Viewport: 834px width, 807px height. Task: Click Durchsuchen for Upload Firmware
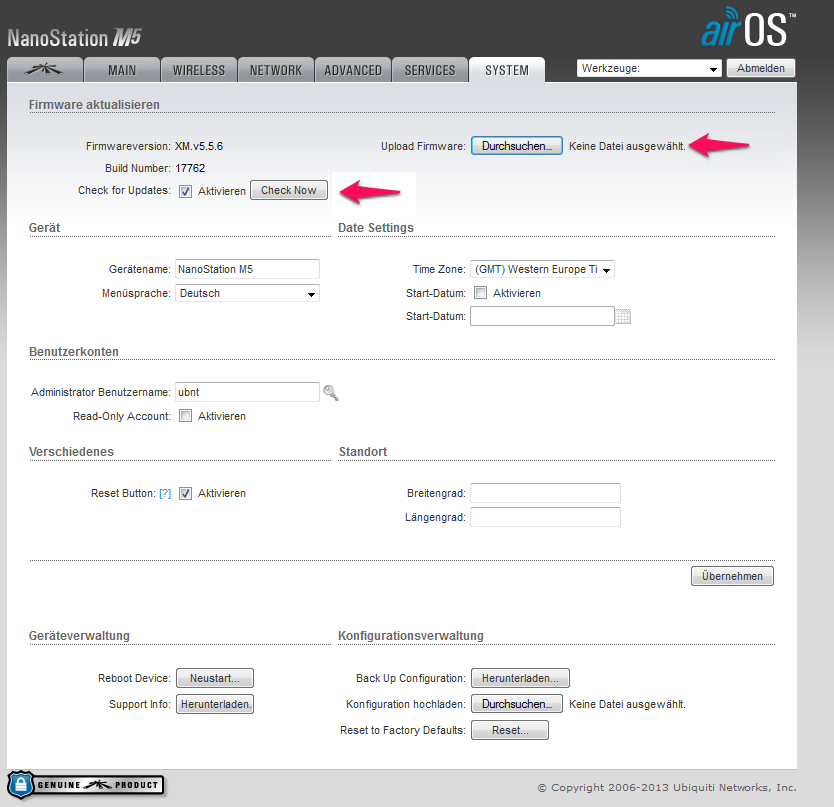click(516, 146)
